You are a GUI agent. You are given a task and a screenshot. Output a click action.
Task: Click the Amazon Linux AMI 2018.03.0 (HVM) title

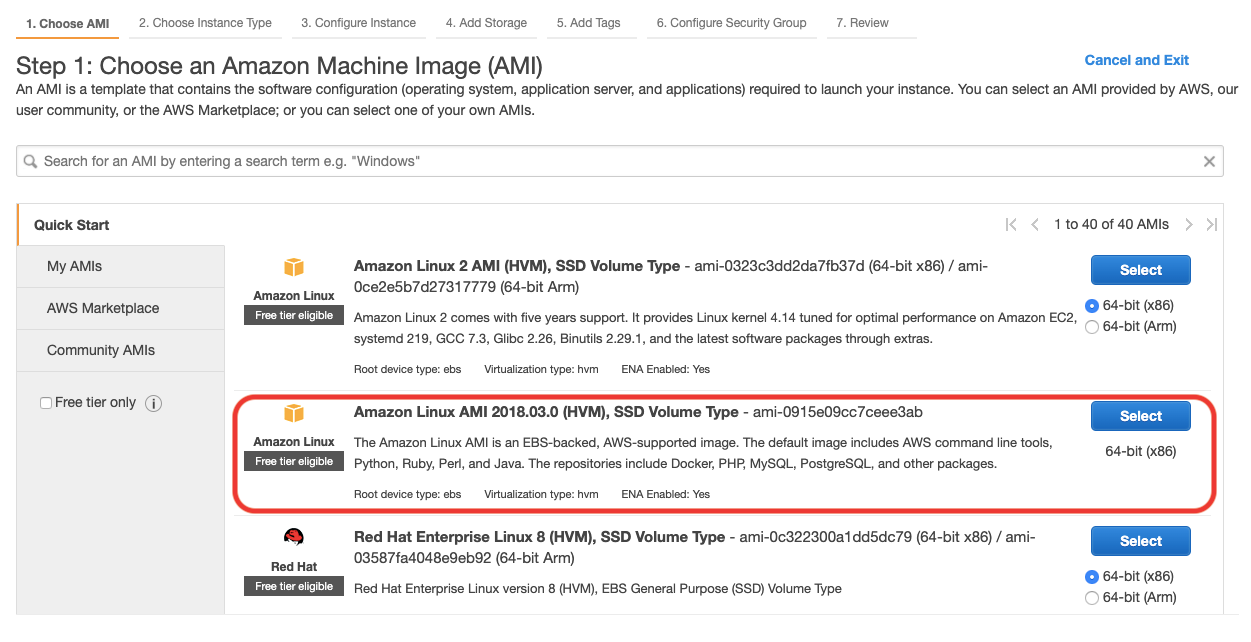[546, 412]
